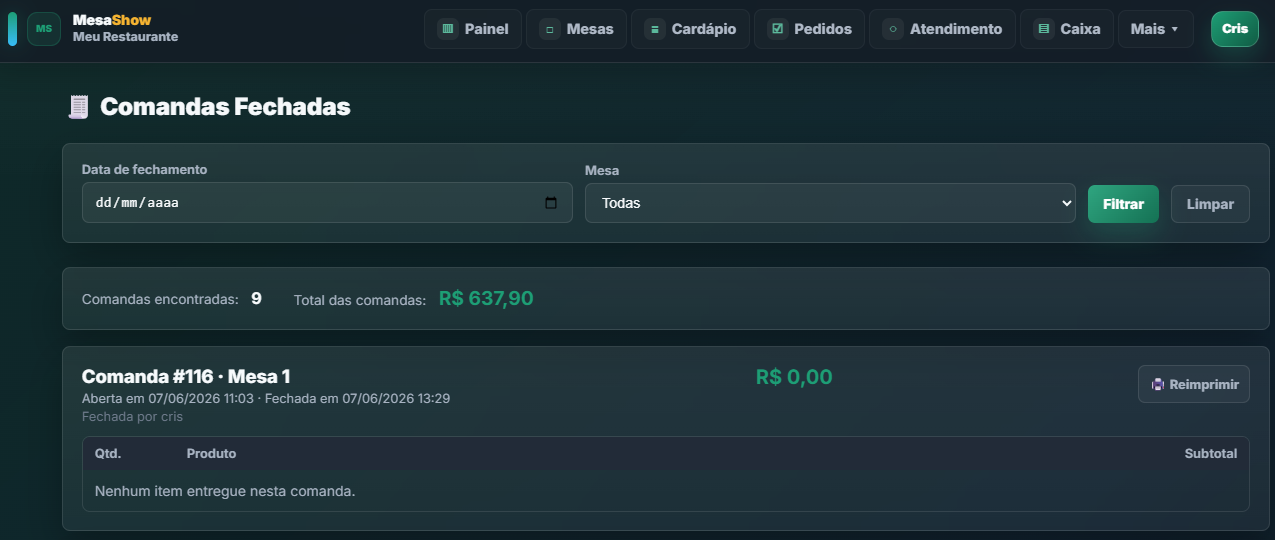Viewport: 1275px width, 540px height.
Task: Click the printer icon on Reimprimir
Action: tap(1158, 384)
